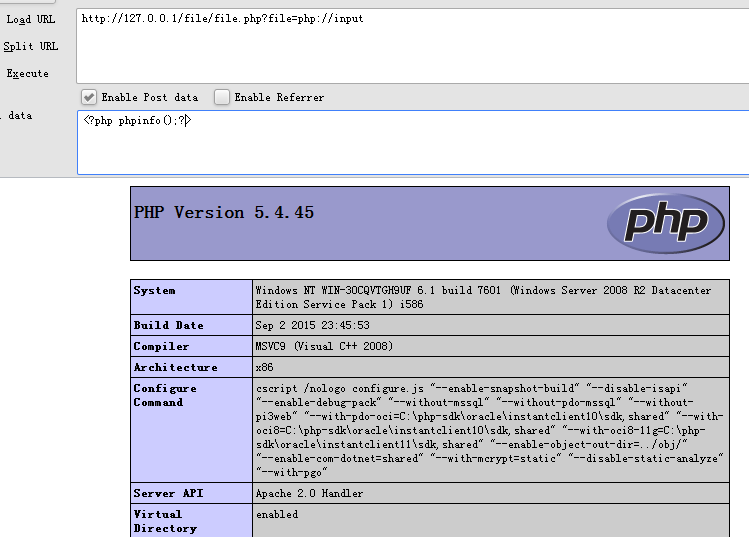Toggle the Enable Post data checkbox
Image resolution: width=749 pixels, height=537 pixels.
click(x=88, y=97)
